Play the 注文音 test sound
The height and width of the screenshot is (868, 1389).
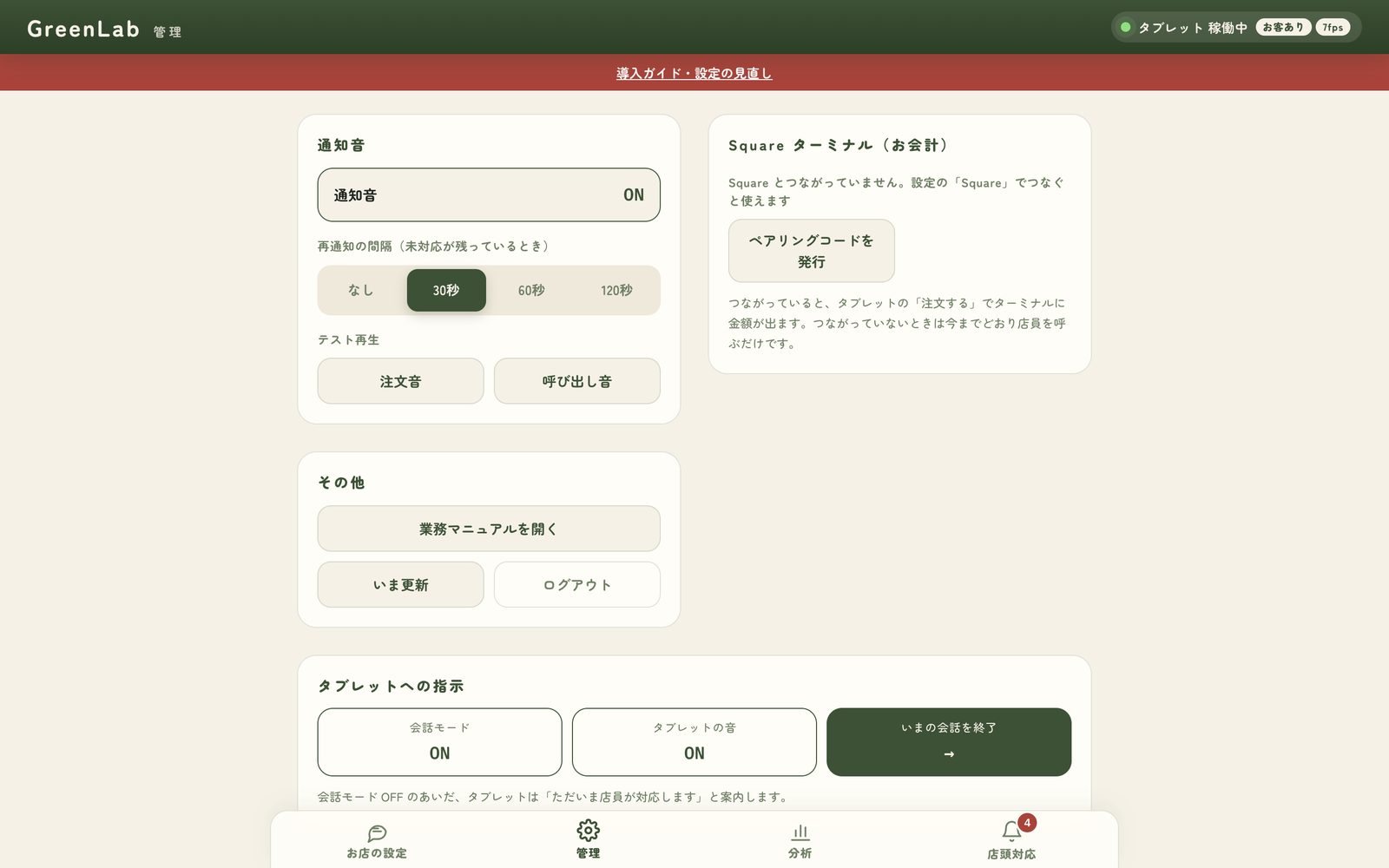click(x=400, y=381)
